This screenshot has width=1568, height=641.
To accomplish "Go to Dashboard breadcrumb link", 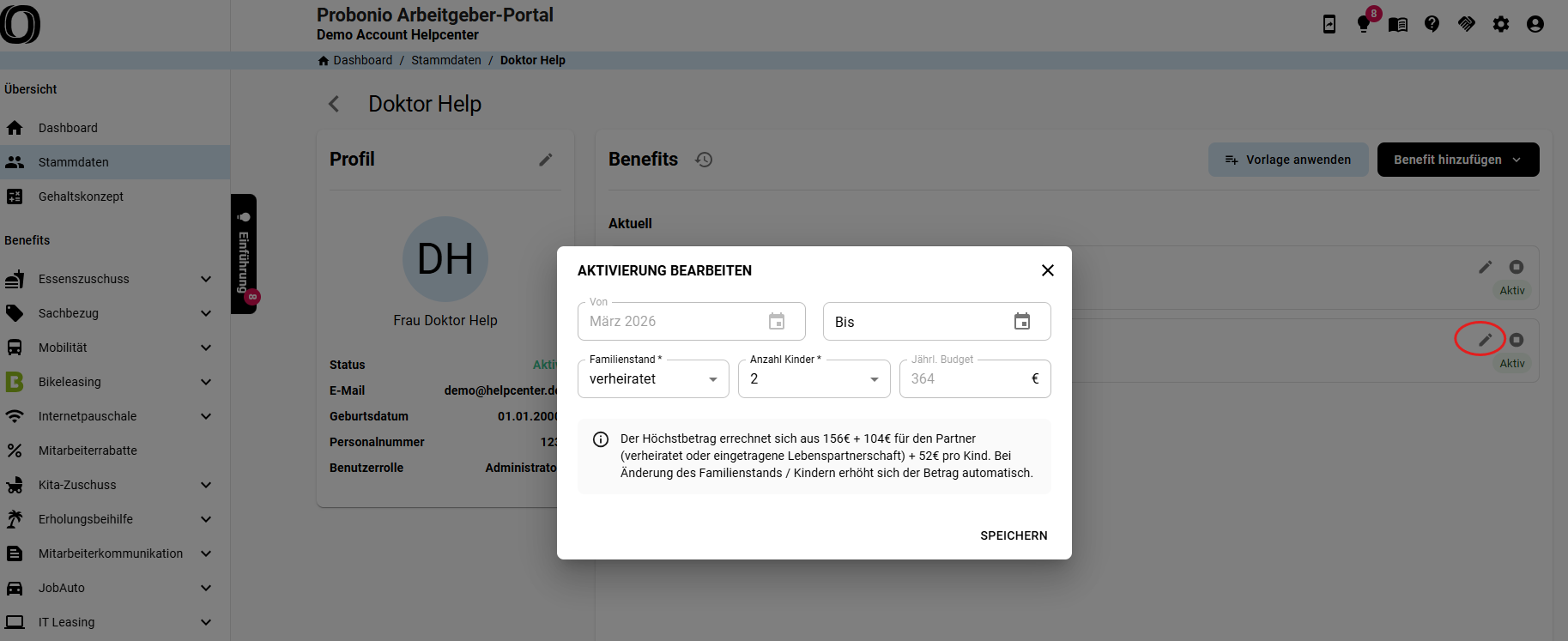I will click(x=355, y=60).
